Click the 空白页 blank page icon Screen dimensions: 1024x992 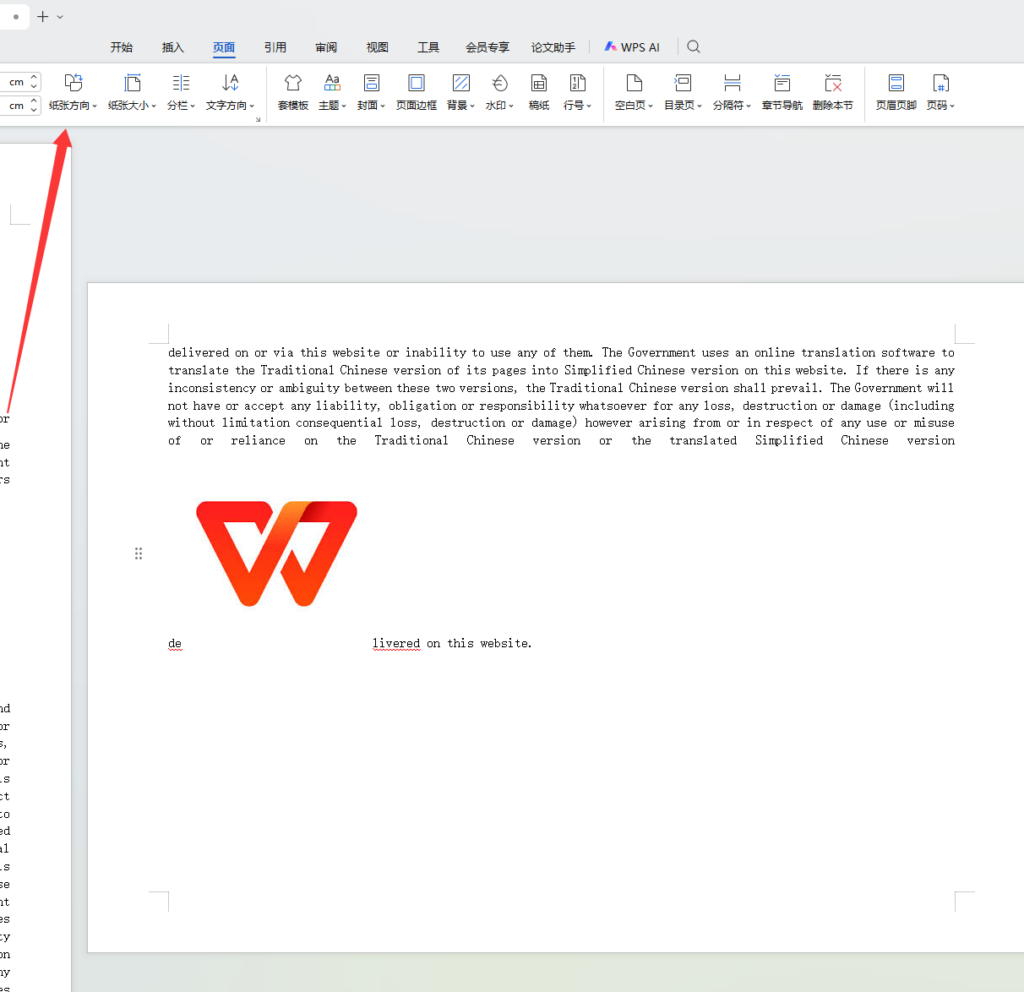click(634, 84)
